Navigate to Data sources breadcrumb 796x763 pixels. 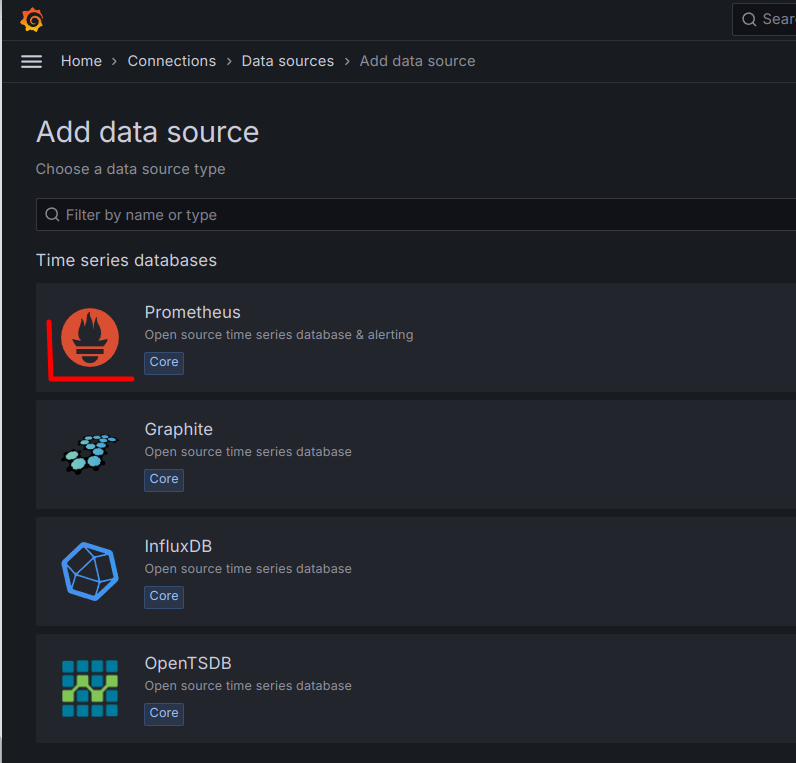click(288, 61)
